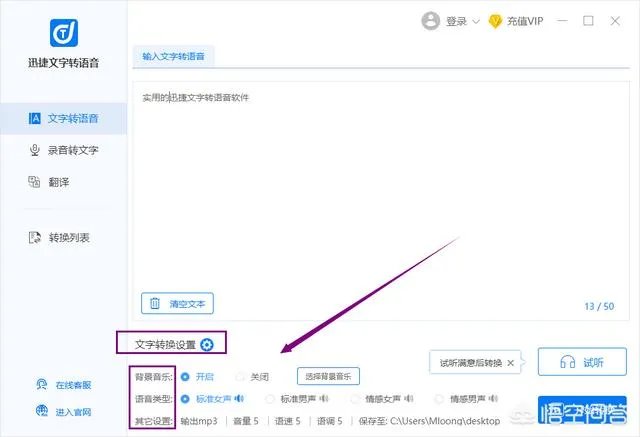Expand the 登录 dropdown arrow
Viewport: 640px width, 437px height.
tap(476, 21)
